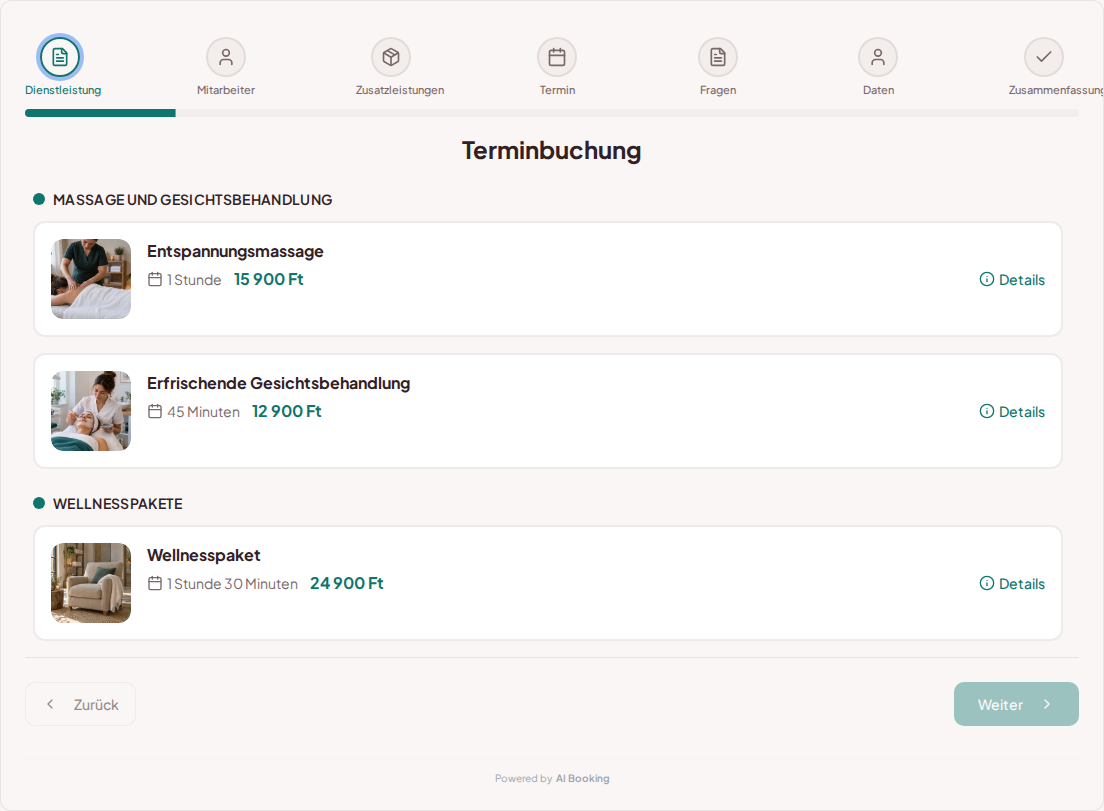1104x811 pixels.
Task: Select the Dienstleistung step label
Action: point(63,90)
